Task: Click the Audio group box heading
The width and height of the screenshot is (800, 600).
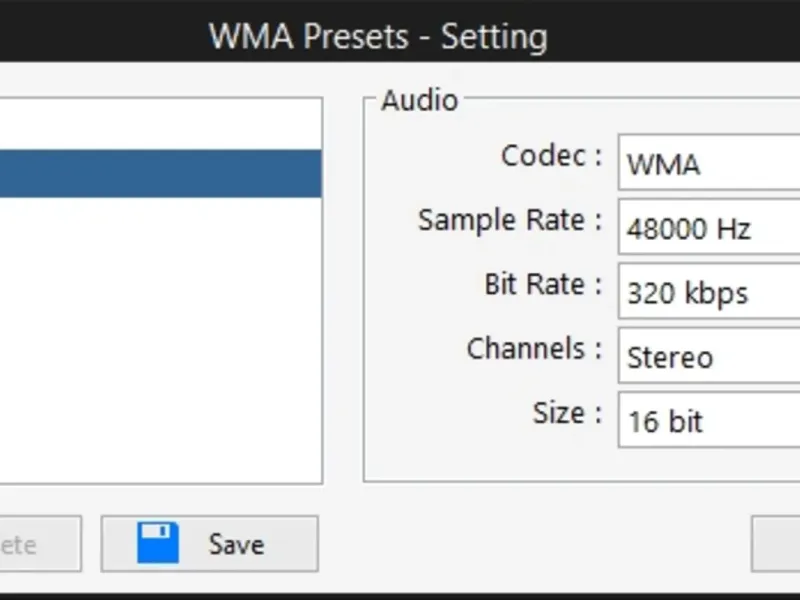Action: tap(420, 100)
